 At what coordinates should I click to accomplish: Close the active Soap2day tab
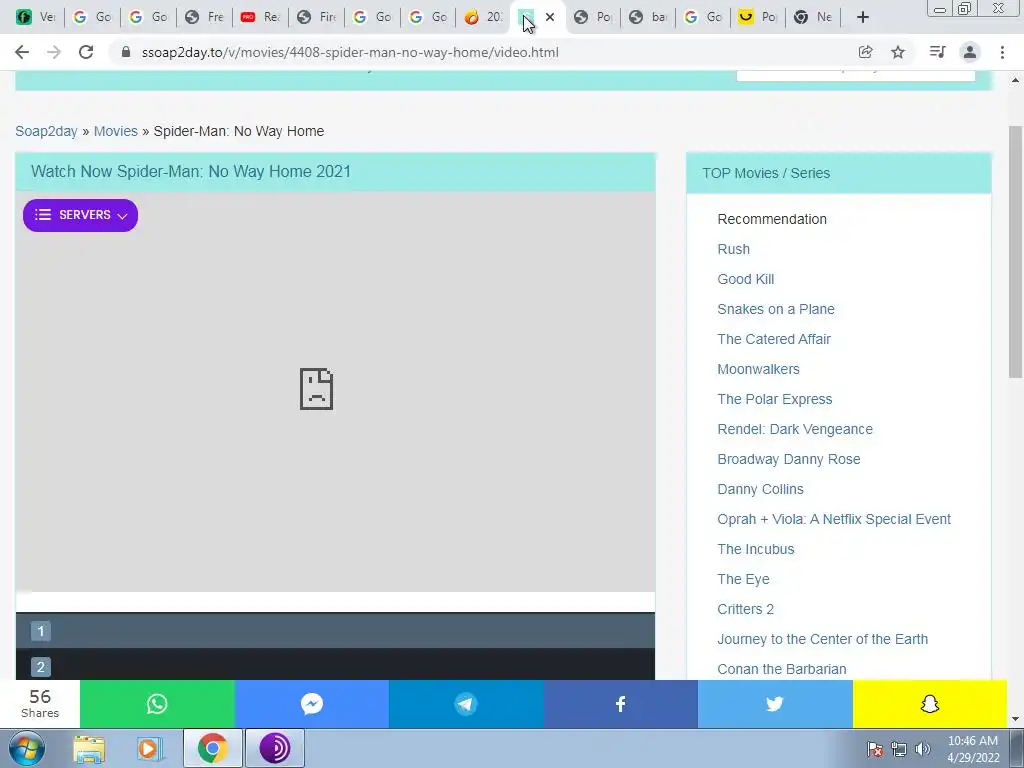pyautogui.click(x=550, y=17)
